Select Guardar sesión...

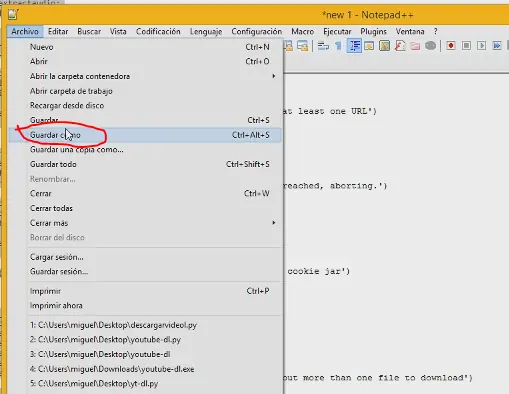[x=145, y=272]
